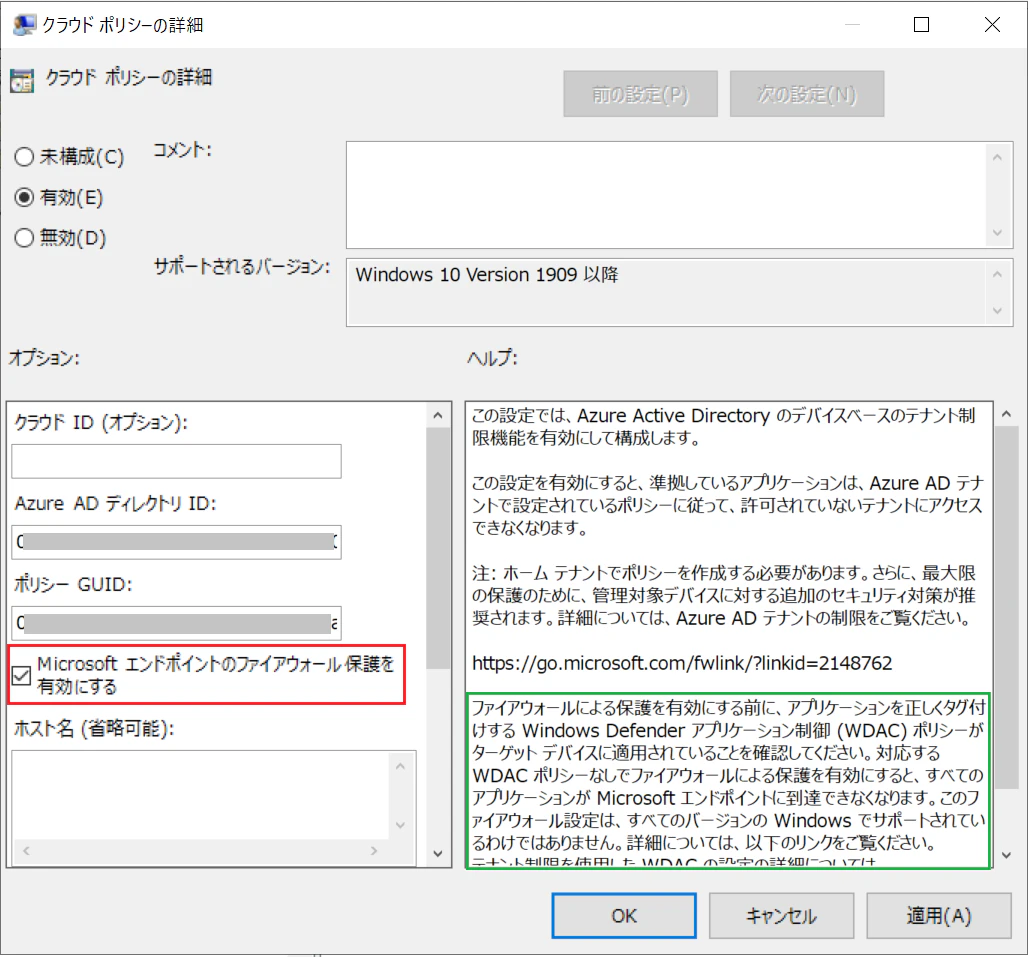
Task: Click inside the ホスト名 (省略可能) text box
Action: (x=201, y=795)
